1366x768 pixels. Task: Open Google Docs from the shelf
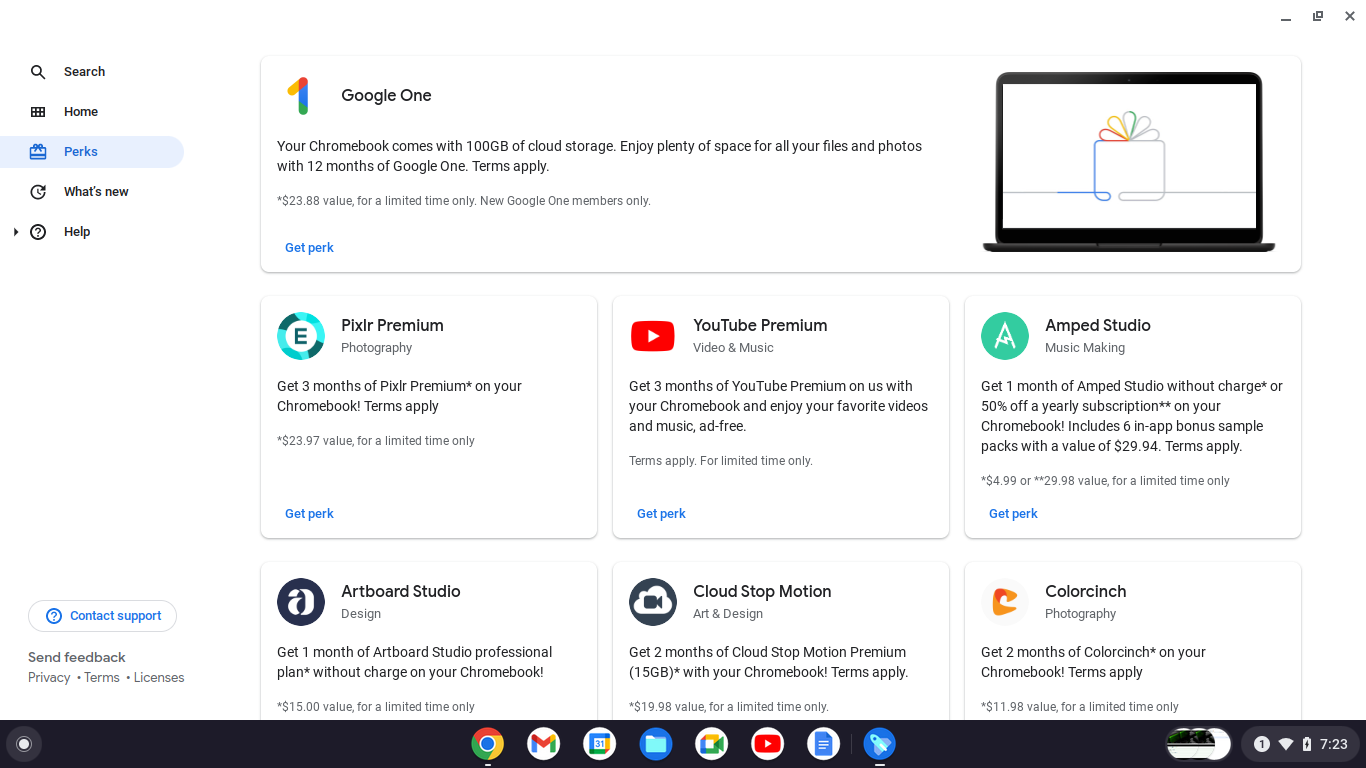(x=824, y=744)
